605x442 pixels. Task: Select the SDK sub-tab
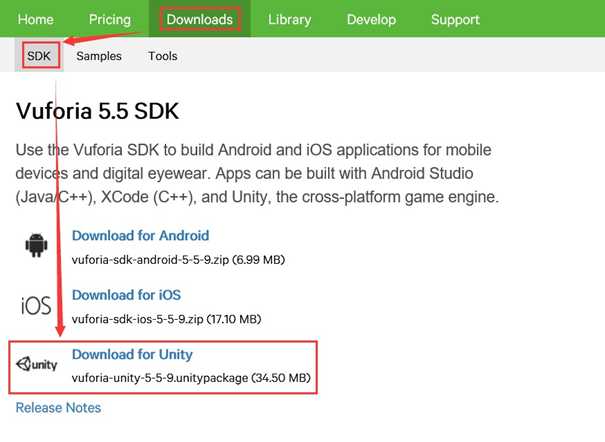39,56
